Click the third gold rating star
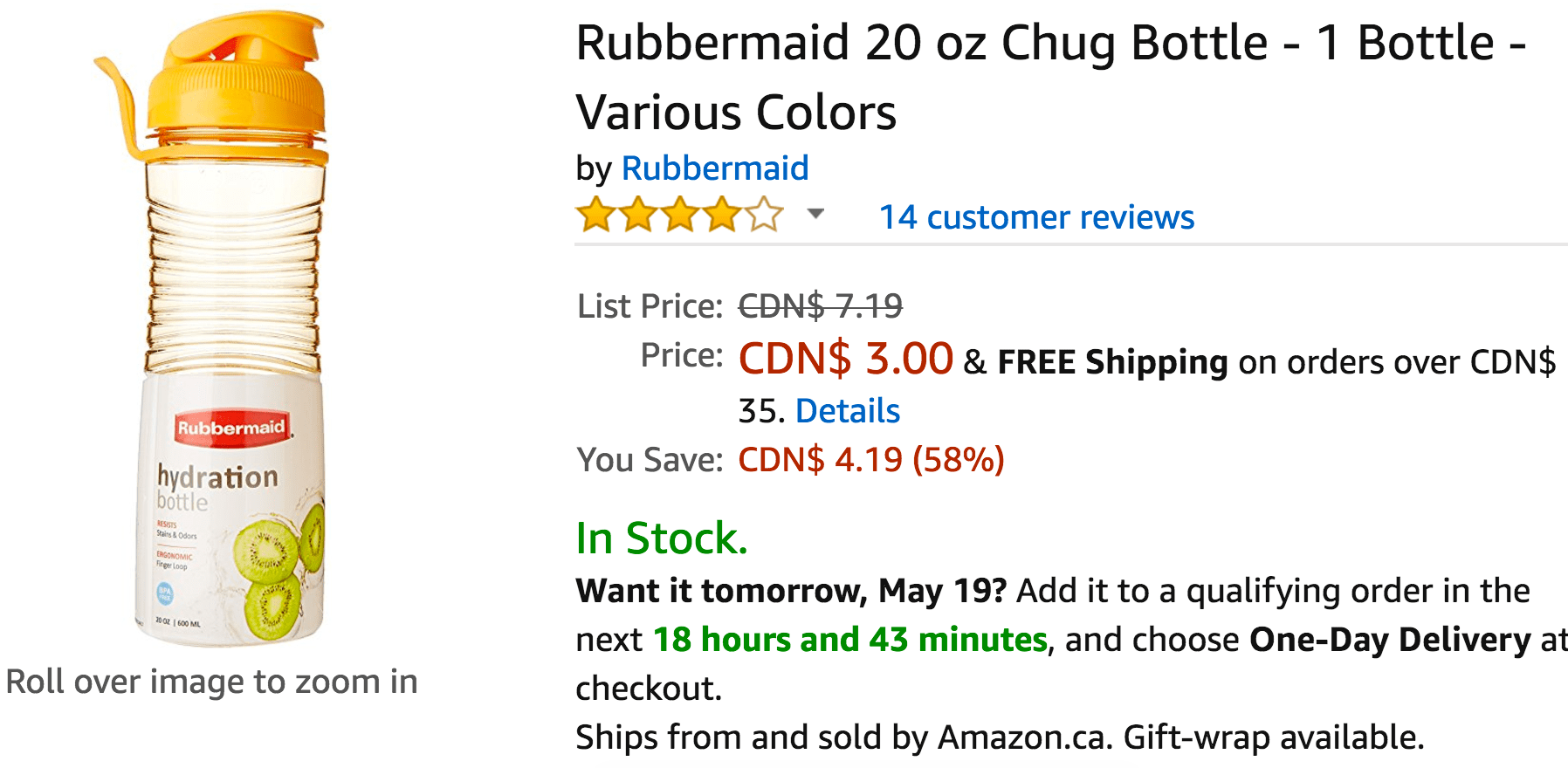 (x=680, y=215)
